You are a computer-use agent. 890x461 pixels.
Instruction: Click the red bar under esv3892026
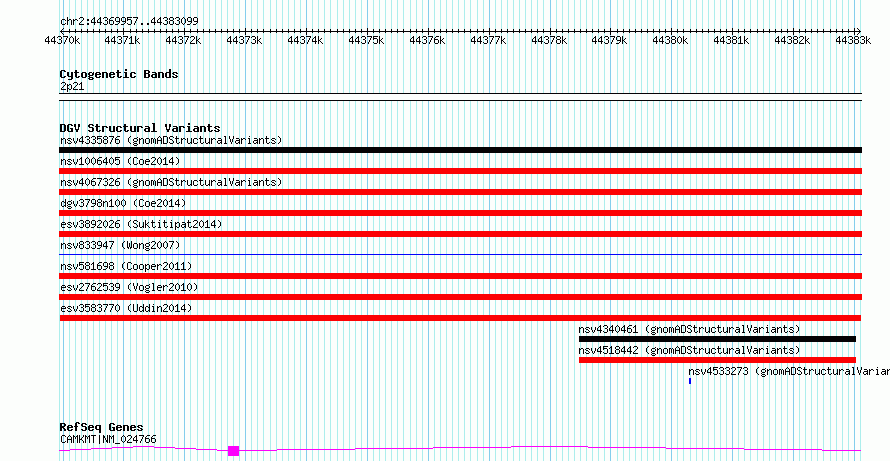(x=461, y=234)
